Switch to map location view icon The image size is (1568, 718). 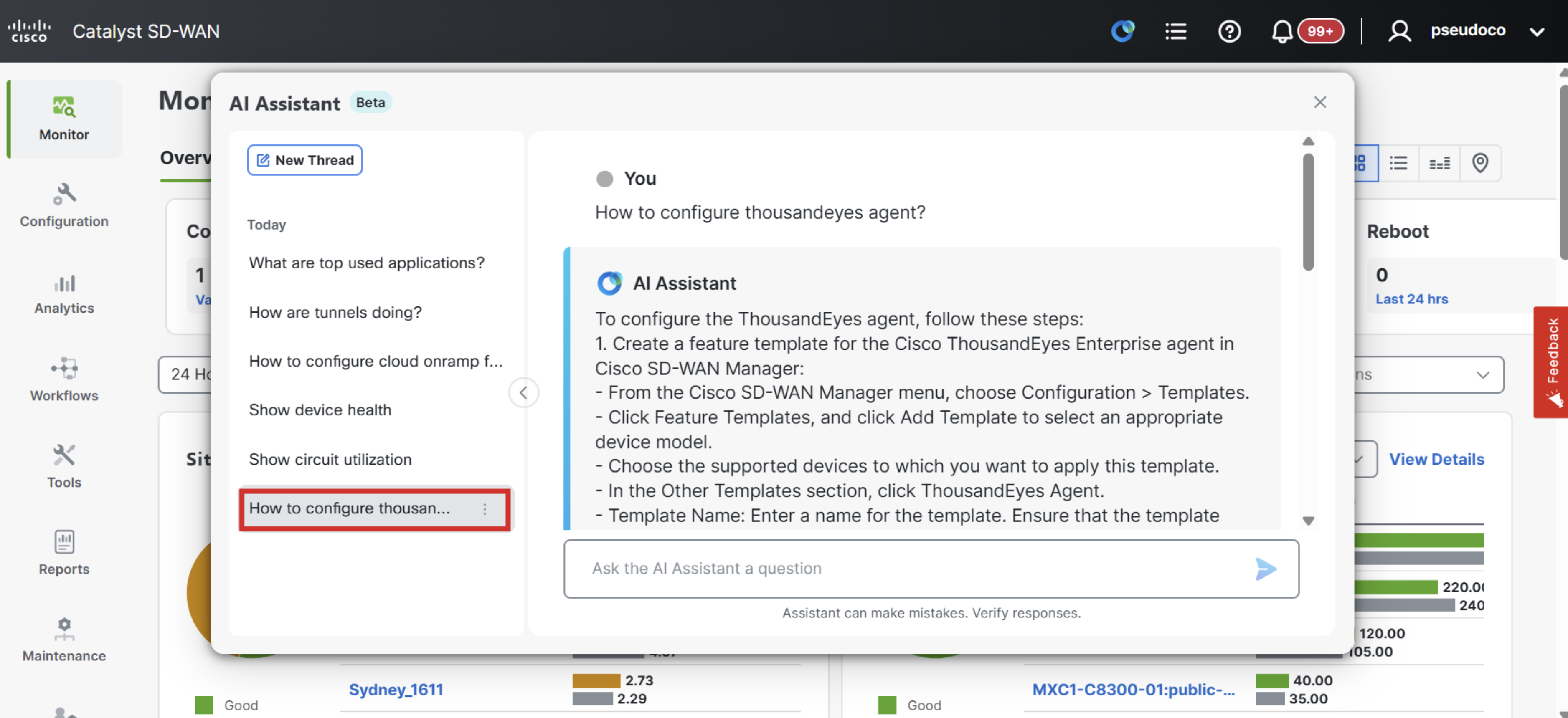point(1480,163)
